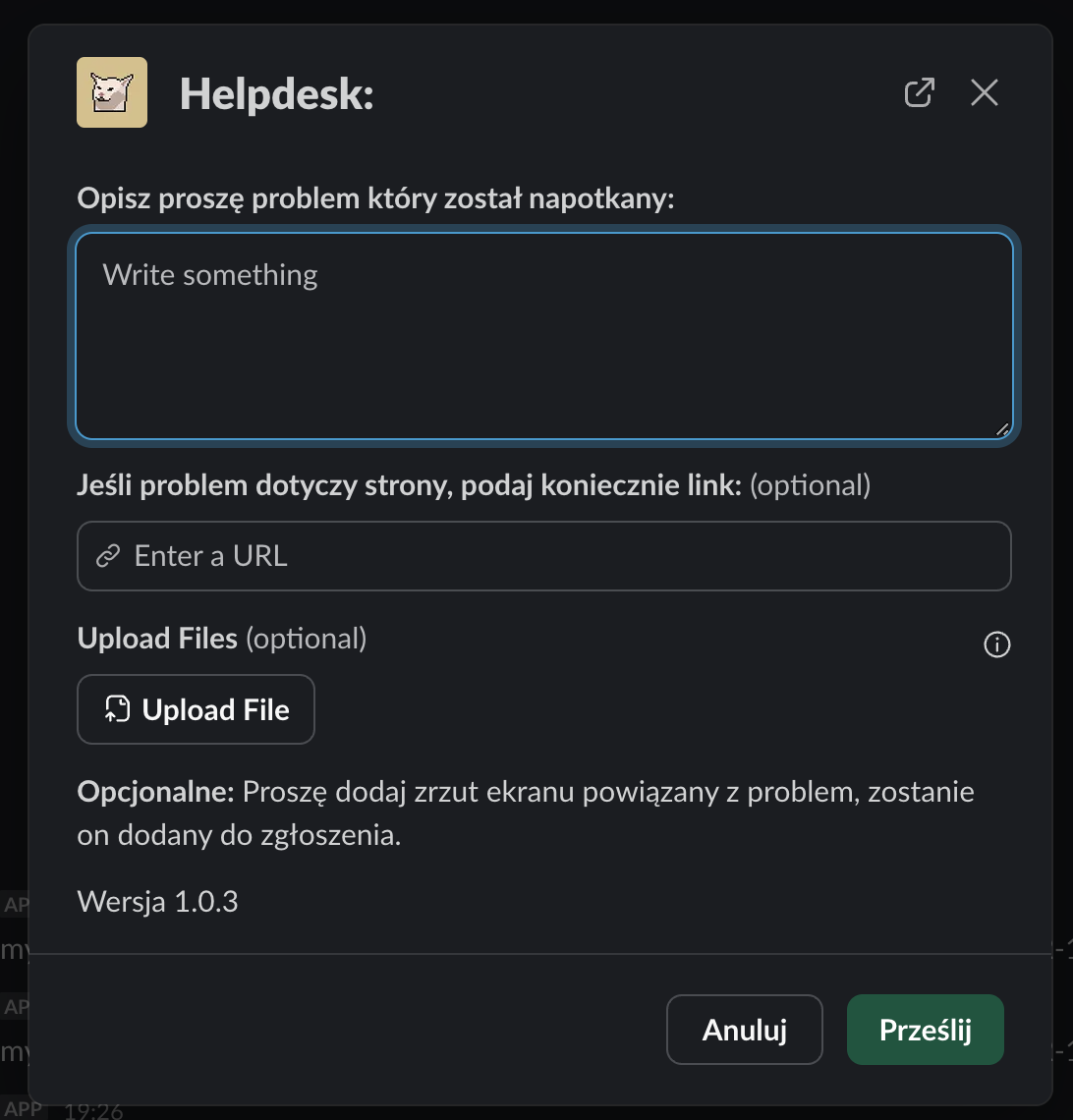The height and width of the screenshot is (1120, 1073).
Task: Click the optional label near Upload Files
Action: [306, 639]
